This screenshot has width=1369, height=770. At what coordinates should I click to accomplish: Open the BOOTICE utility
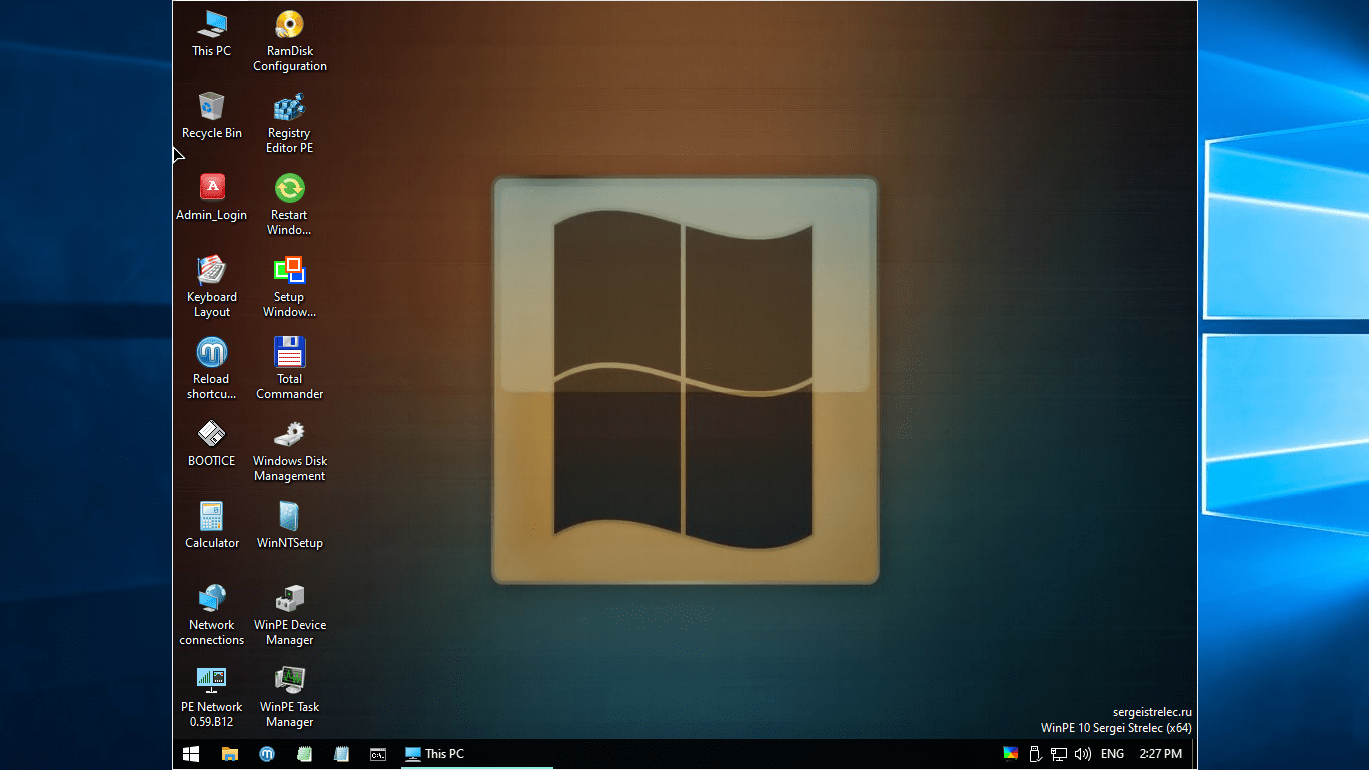point(211,443)
